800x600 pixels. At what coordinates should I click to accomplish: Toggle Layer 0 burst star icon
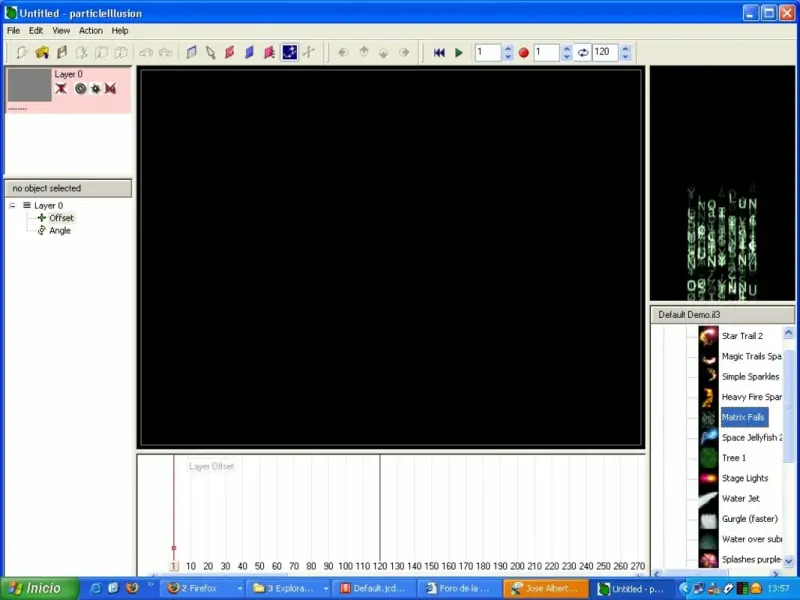point(95,89)
